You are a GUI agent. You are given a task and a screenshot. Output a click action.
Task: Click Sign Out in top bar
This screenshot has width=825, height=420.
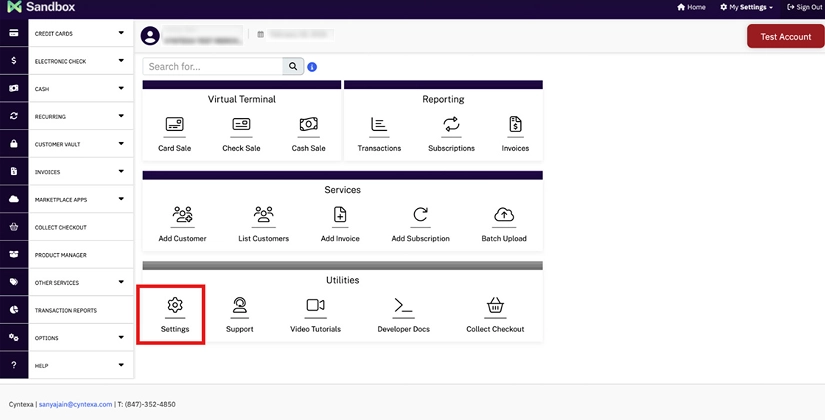click(804, 7)
